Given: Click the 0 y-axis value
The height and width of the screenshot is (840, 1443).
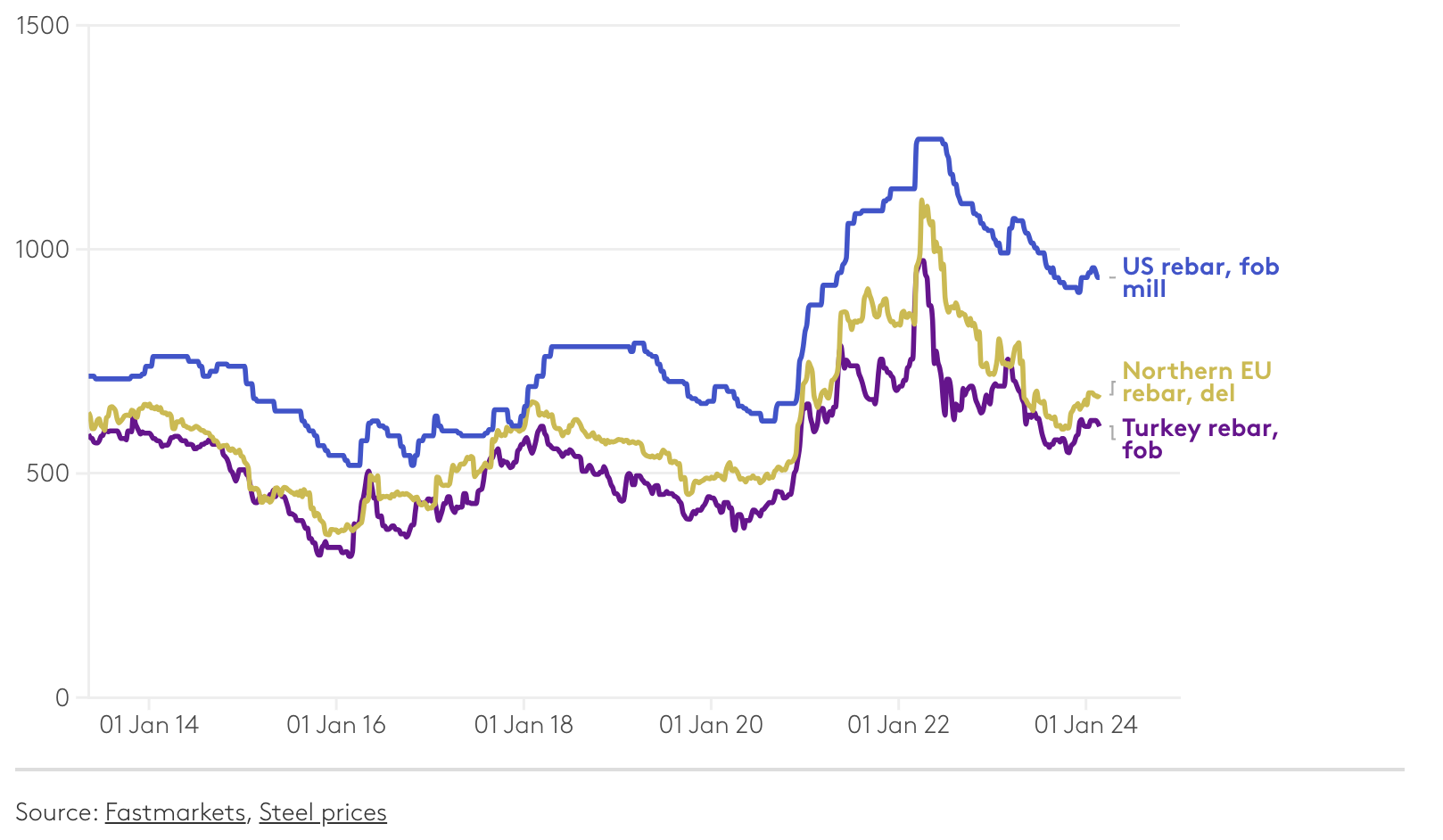Looking at the screenshot, I should click(x=62, y=697).
